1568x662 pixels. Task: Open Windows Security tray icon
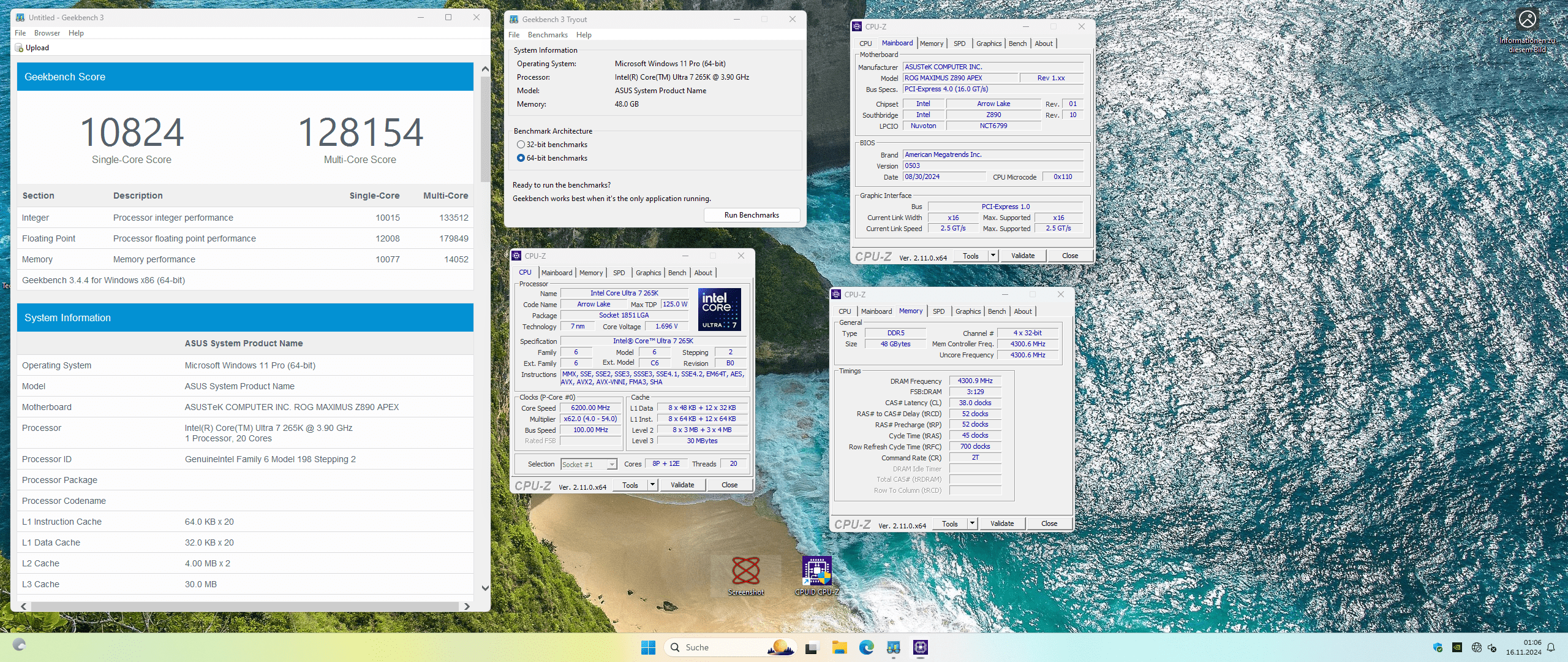[1438, 647]
